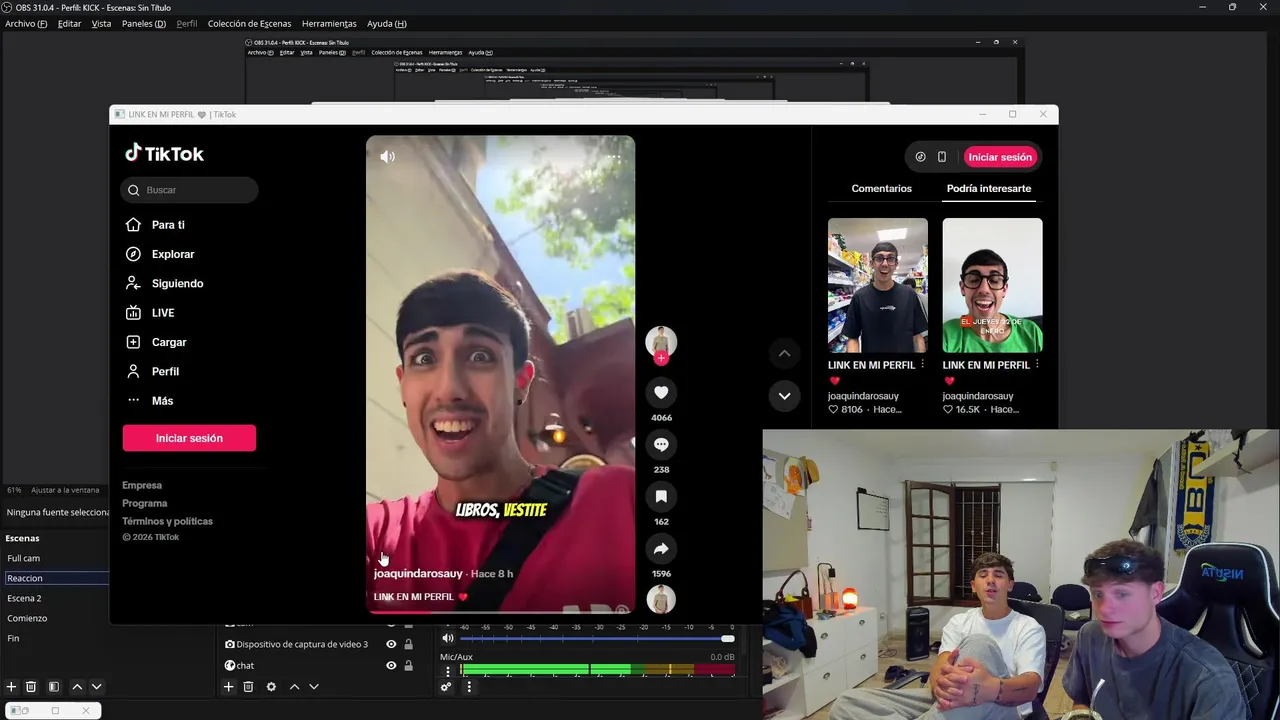Move scene down in Escenas toolbar
This screenshot has height=720, width=1280.
click(96, 687)
